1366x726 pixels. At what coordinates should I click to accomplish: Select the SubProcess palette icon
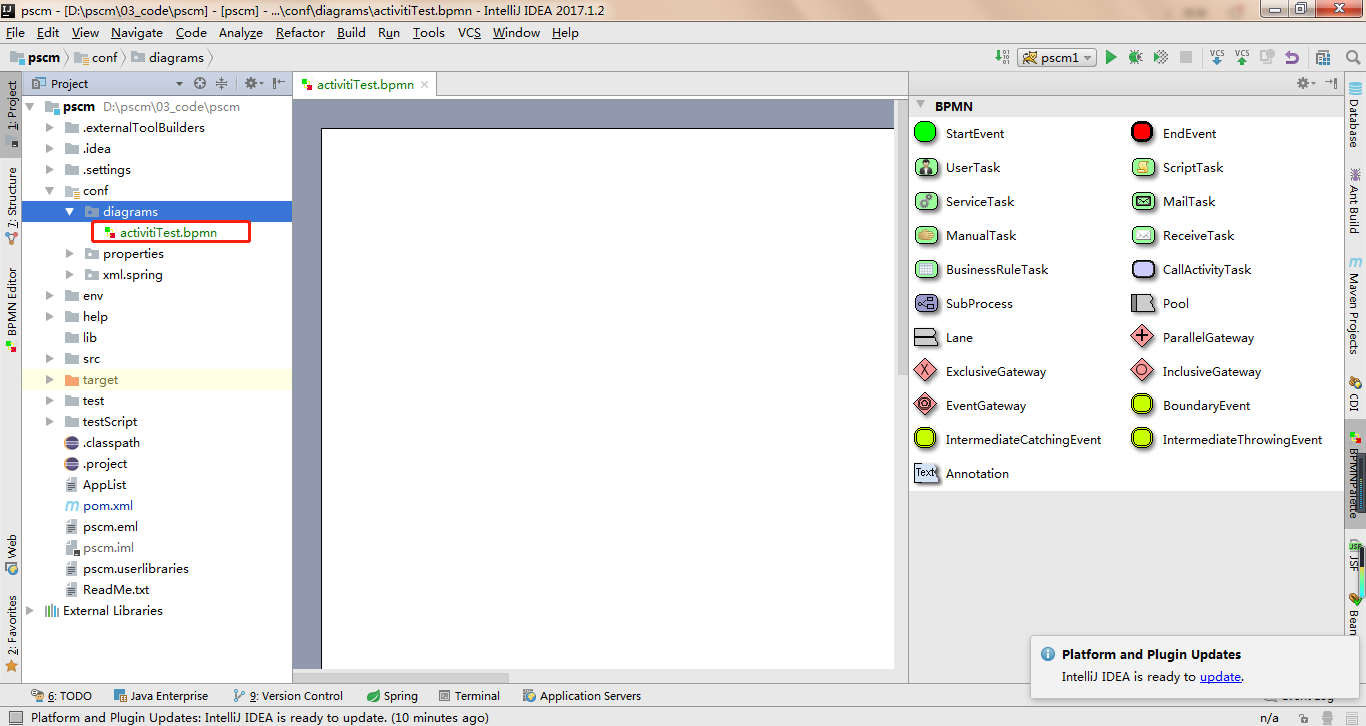[926, 303]
